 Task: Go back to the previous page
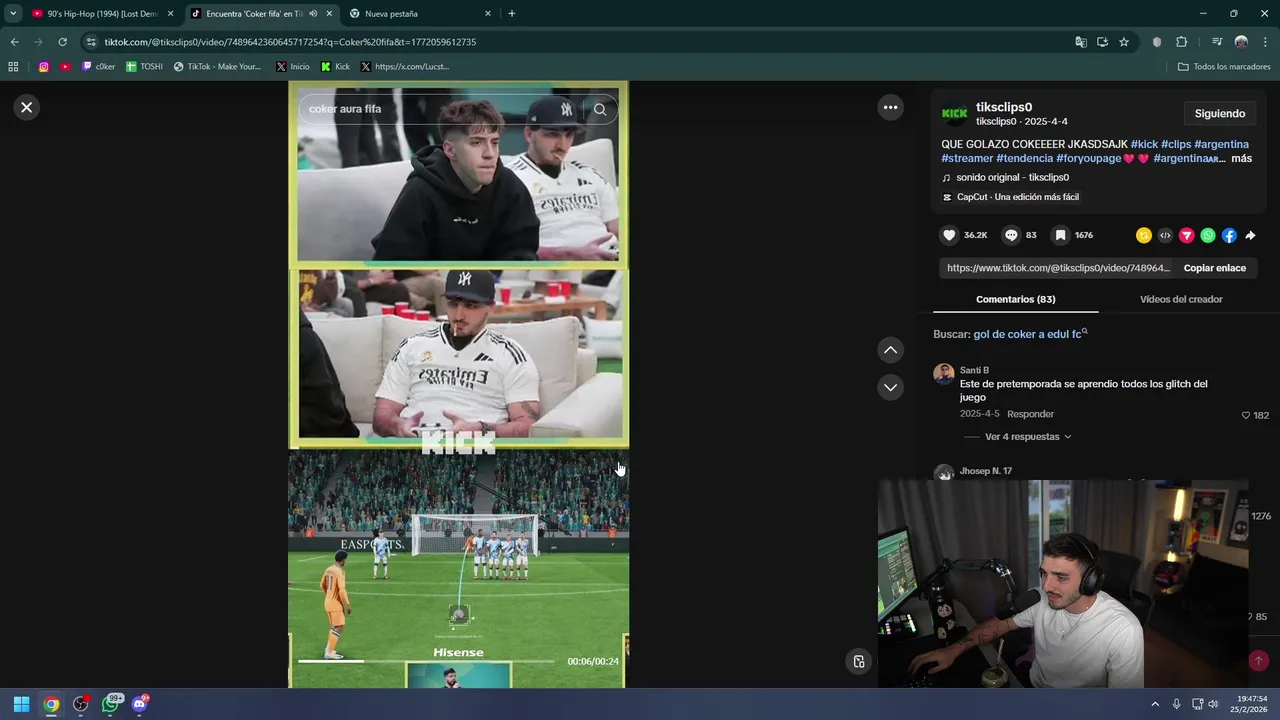14,42
